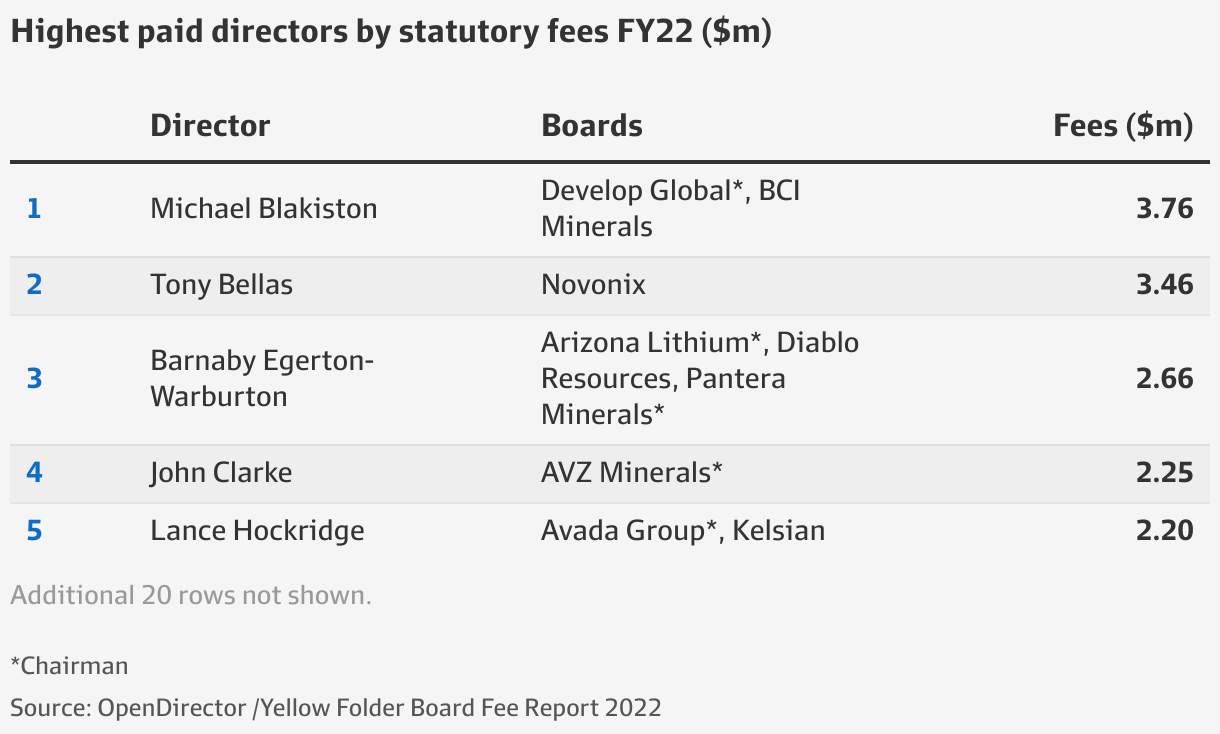The height and width of the screenshot is (734, 1220).
Task: Select the Michael Blakiston name cell
Action: point(264,208)
